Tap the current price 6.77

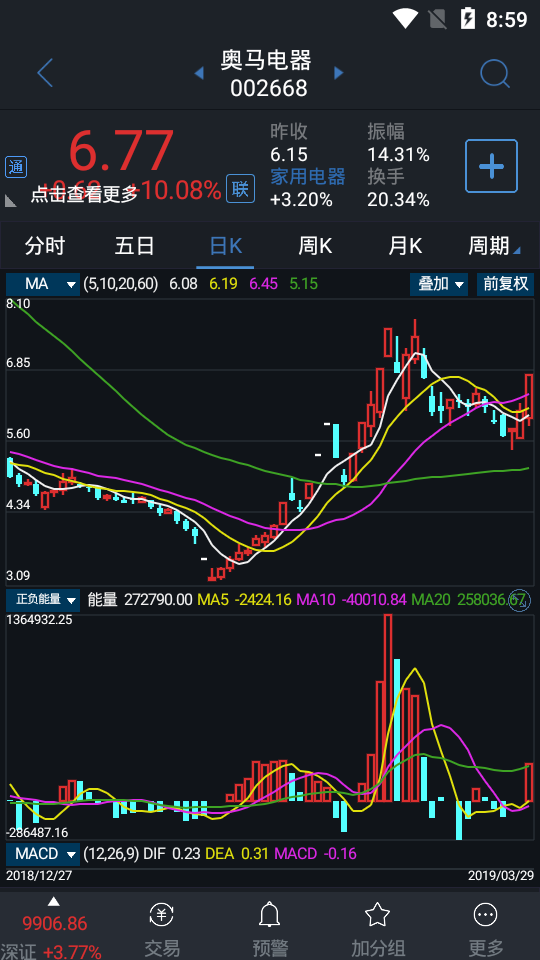pos(121,150)
